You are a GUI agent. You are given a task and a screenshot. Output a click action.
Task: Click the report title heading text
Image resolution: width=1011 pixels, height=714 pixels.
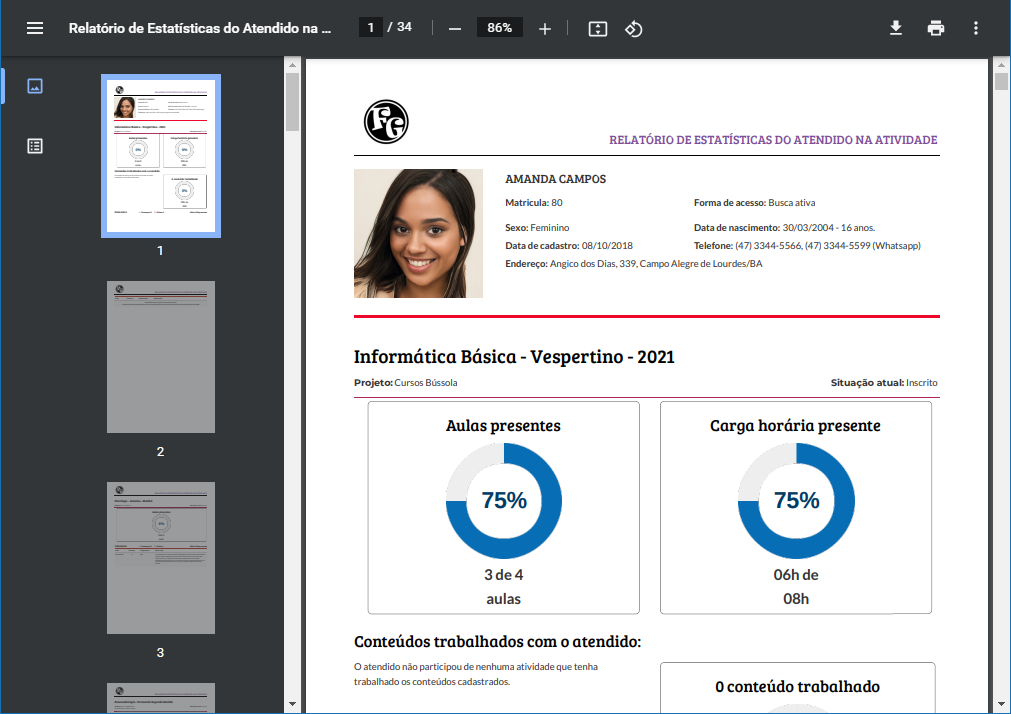pyautogui.click(x=773, y=140)
